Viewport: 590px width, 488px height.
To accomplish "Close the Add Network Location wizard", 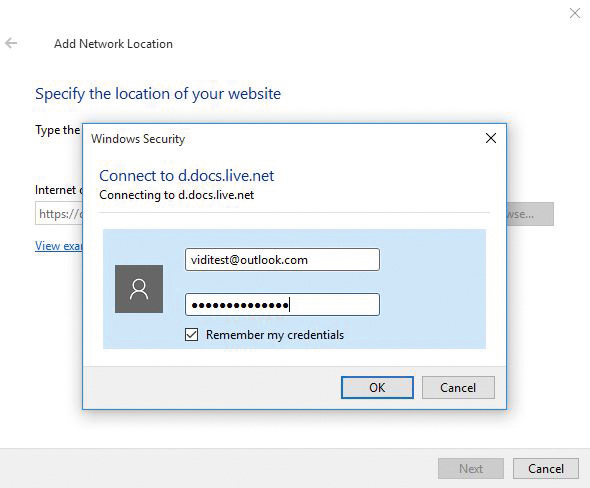I will click(x=575, y=13).
